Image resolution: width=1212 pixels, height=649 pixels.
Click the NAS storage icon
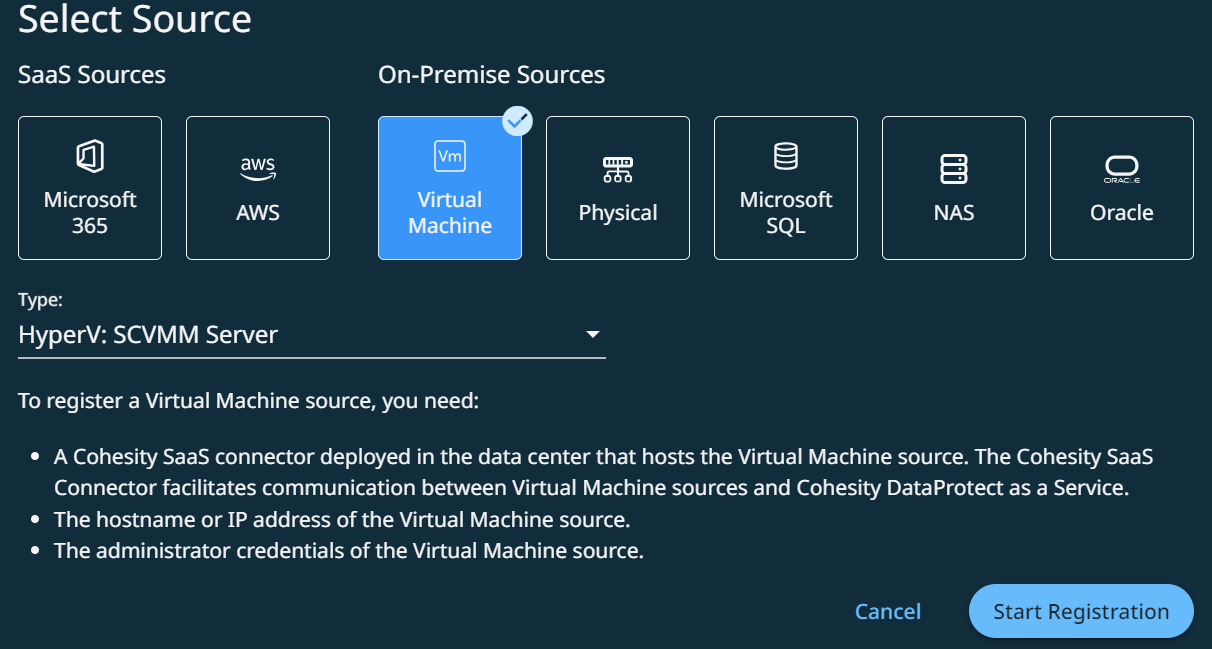[x=954, y=169]
